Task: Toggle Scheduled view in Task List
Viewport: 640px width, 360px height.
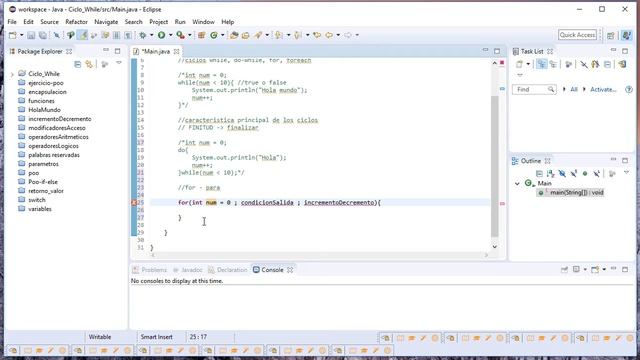Action: point(553,64)
